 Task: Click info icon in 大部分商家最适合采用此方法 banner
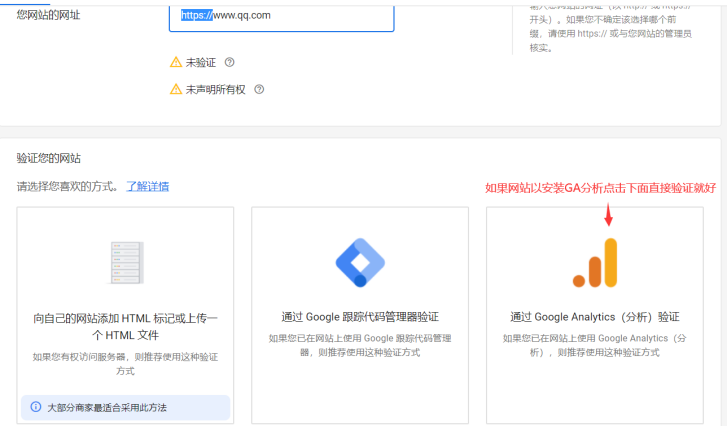36,407
